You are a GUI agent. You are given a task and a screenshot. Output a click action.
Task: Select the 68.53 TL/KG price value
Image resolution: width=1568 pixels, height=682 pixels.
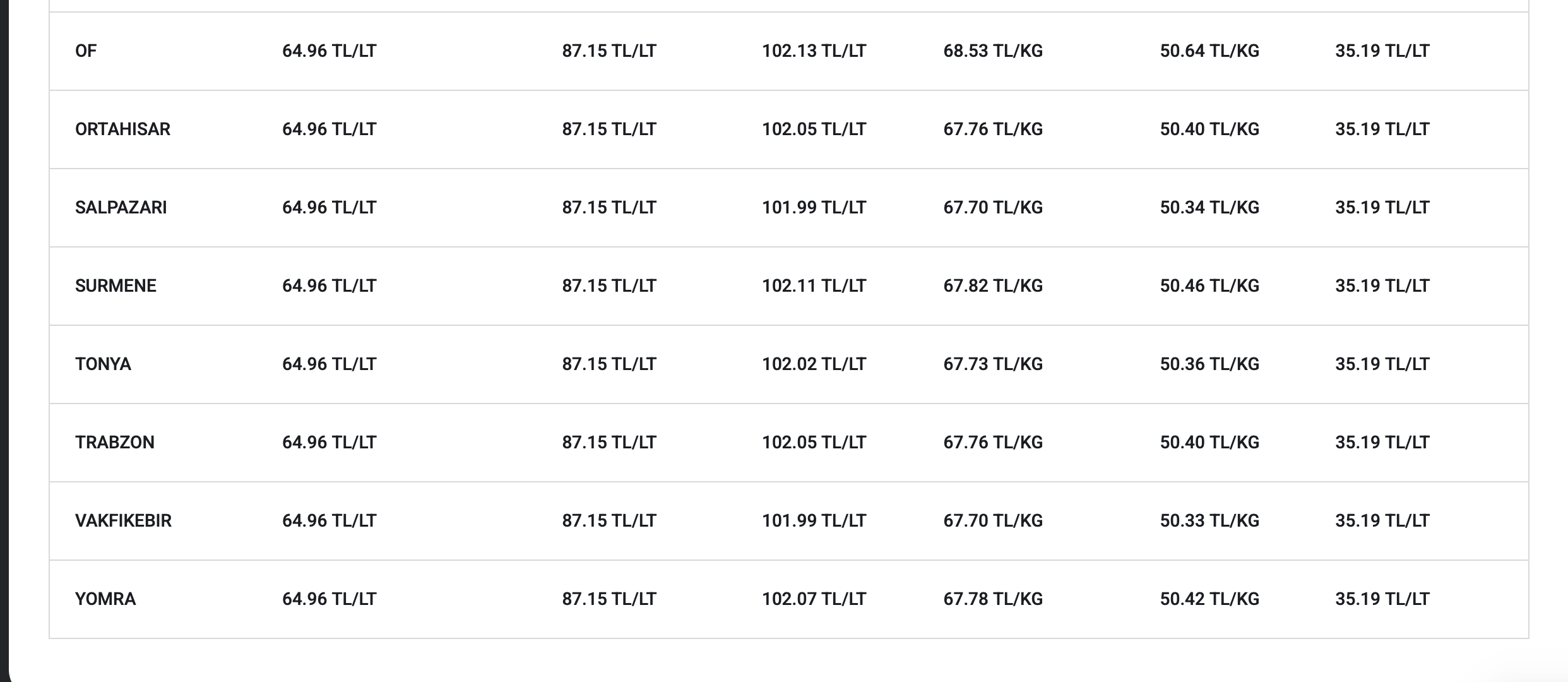coord(993,51)
